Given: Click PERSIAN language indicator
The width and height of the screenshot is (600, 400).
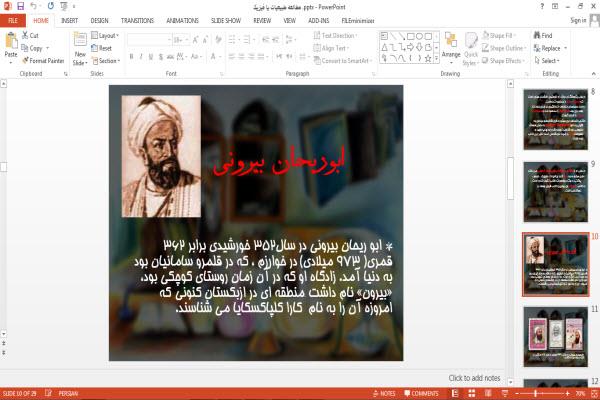Looking at the screenshot, I should [x=68, y=393].
